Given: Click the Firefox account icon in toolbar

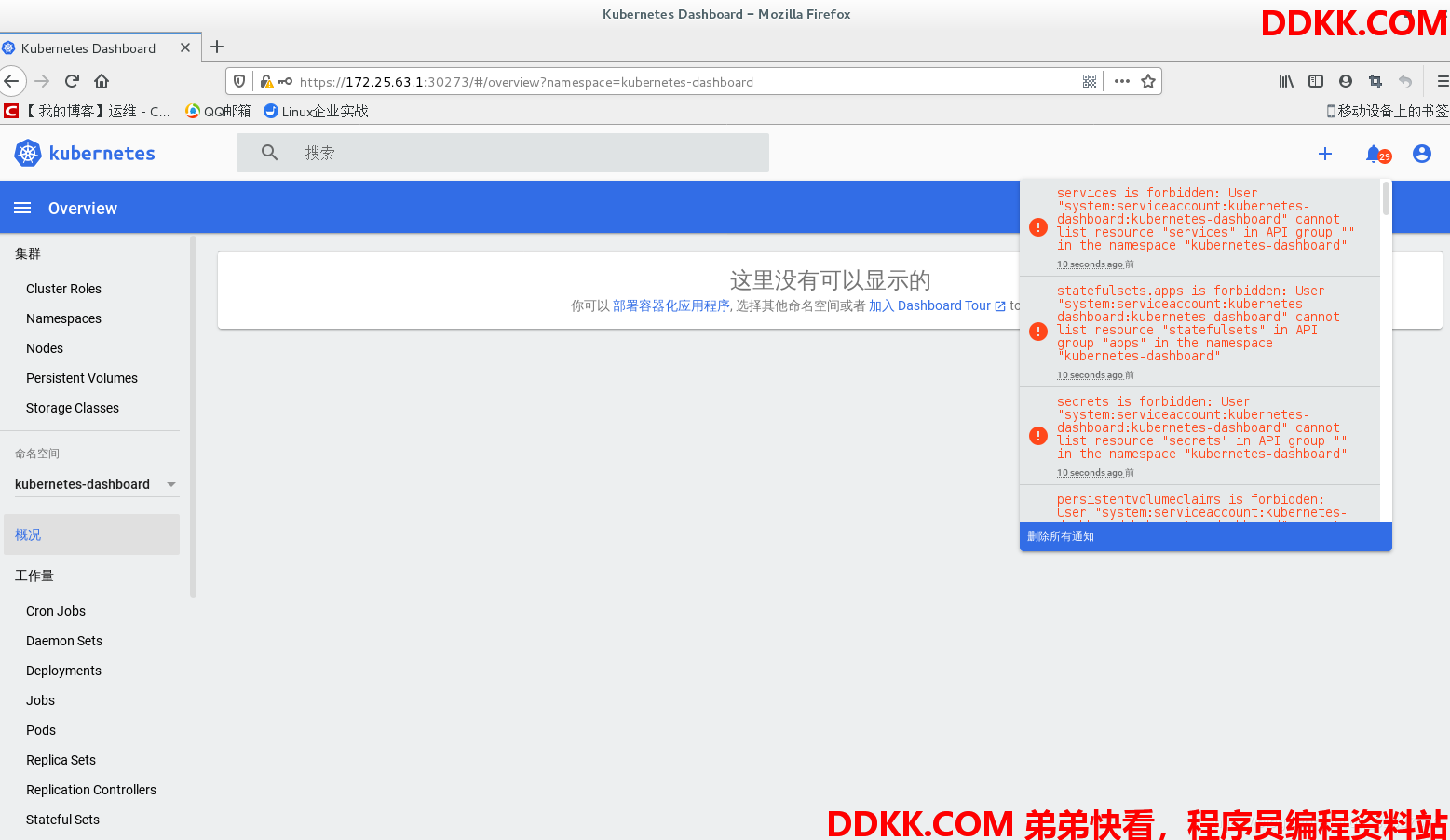Looking at the screenshot, I should [x=1346, y=81].
